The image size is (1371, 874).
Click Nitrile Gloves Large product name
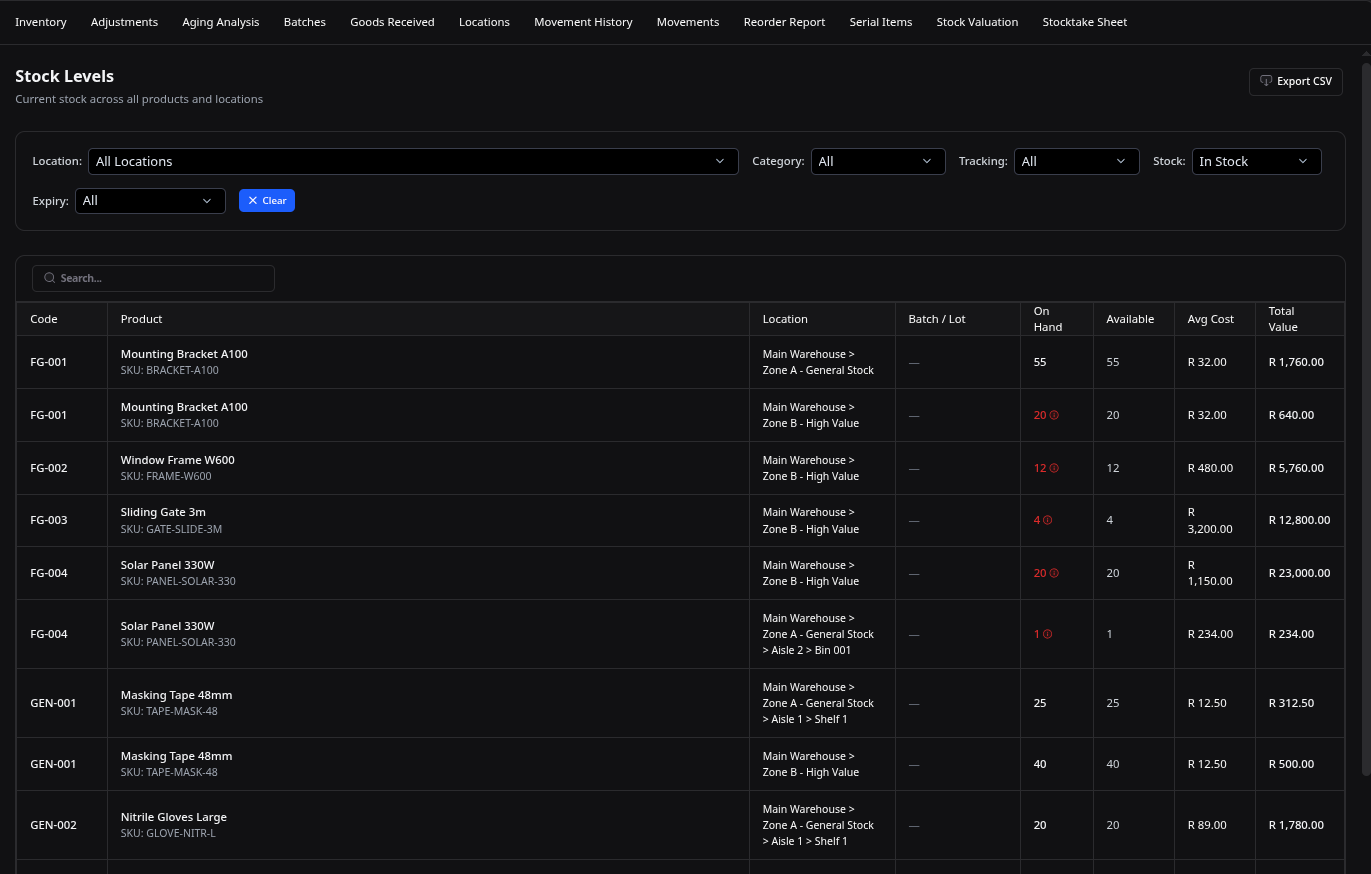tap(174, 817)
